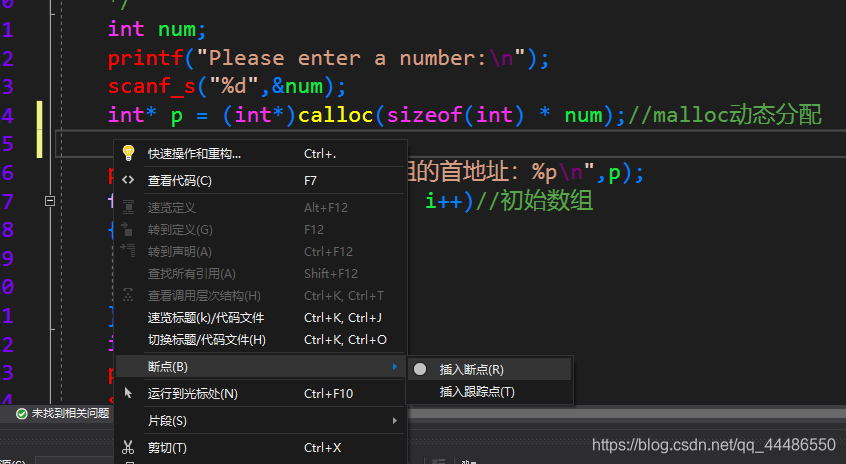846x464 pixels.
Task: Choose 切换标题/代码文件(H) entry
Action: 262,340
